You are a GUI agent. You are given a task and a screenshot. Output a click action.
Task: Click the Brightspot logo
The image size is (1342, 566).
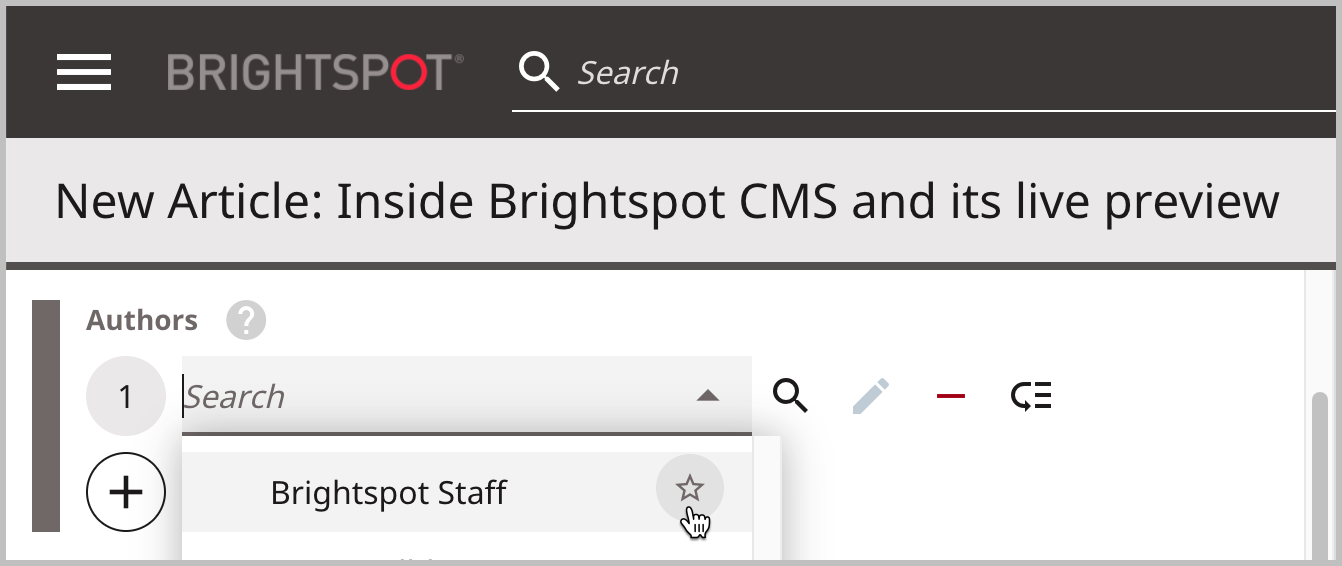(x=315, y=72)
